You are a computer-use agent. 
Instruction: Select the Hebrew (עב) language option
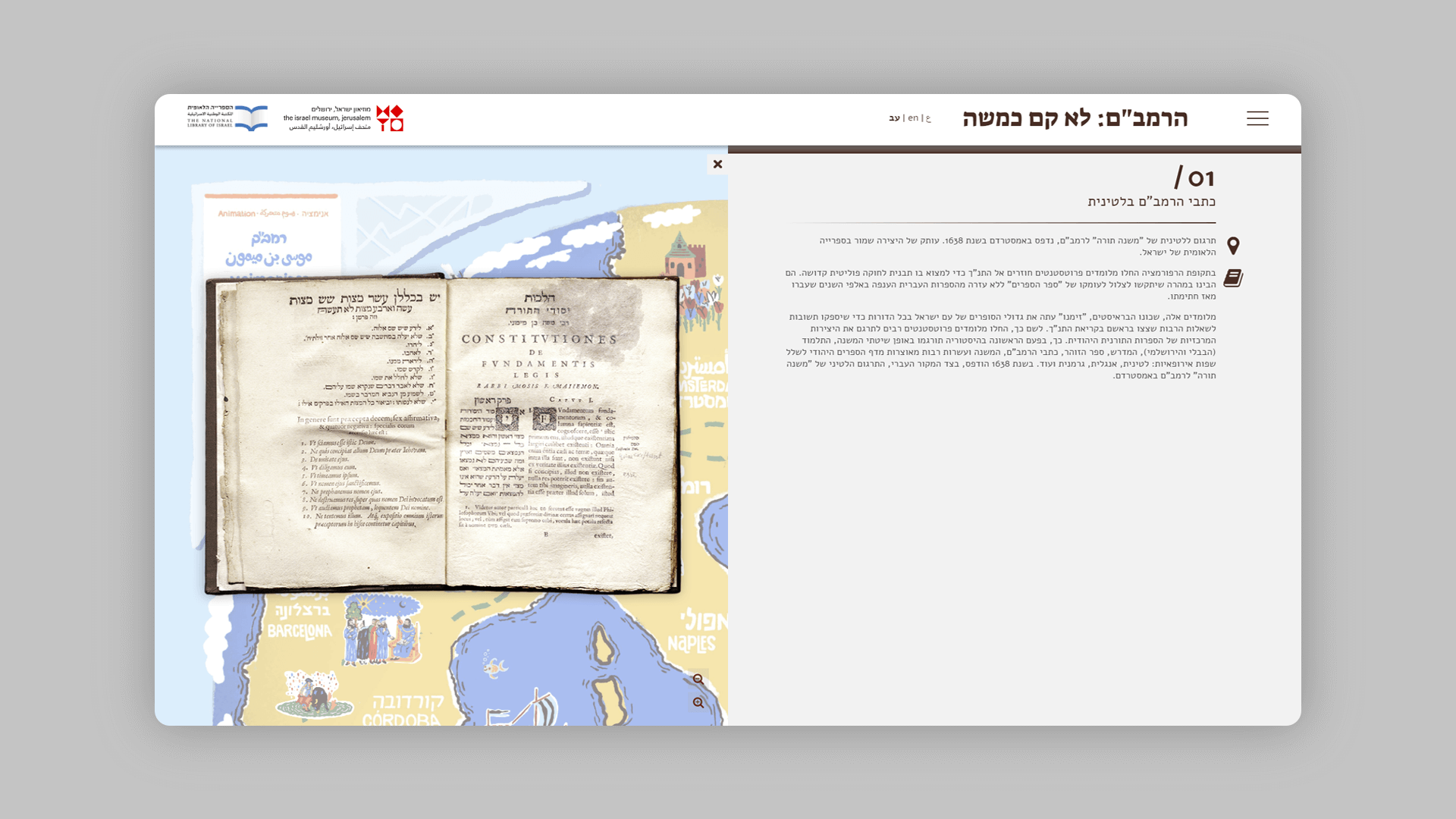tap(895, 118)
